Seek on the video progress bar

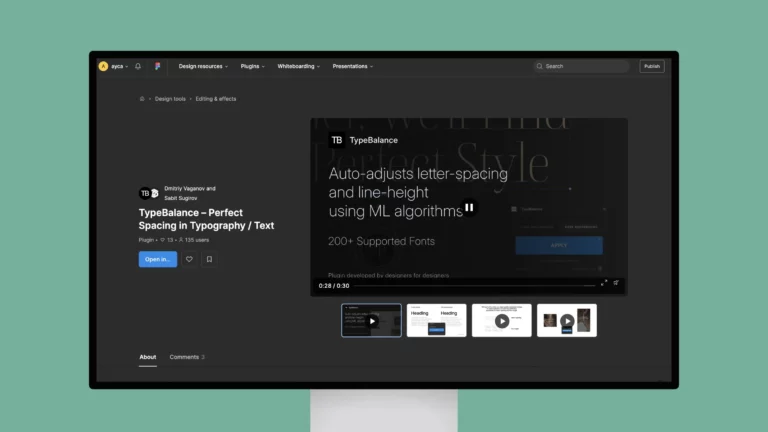470,285
